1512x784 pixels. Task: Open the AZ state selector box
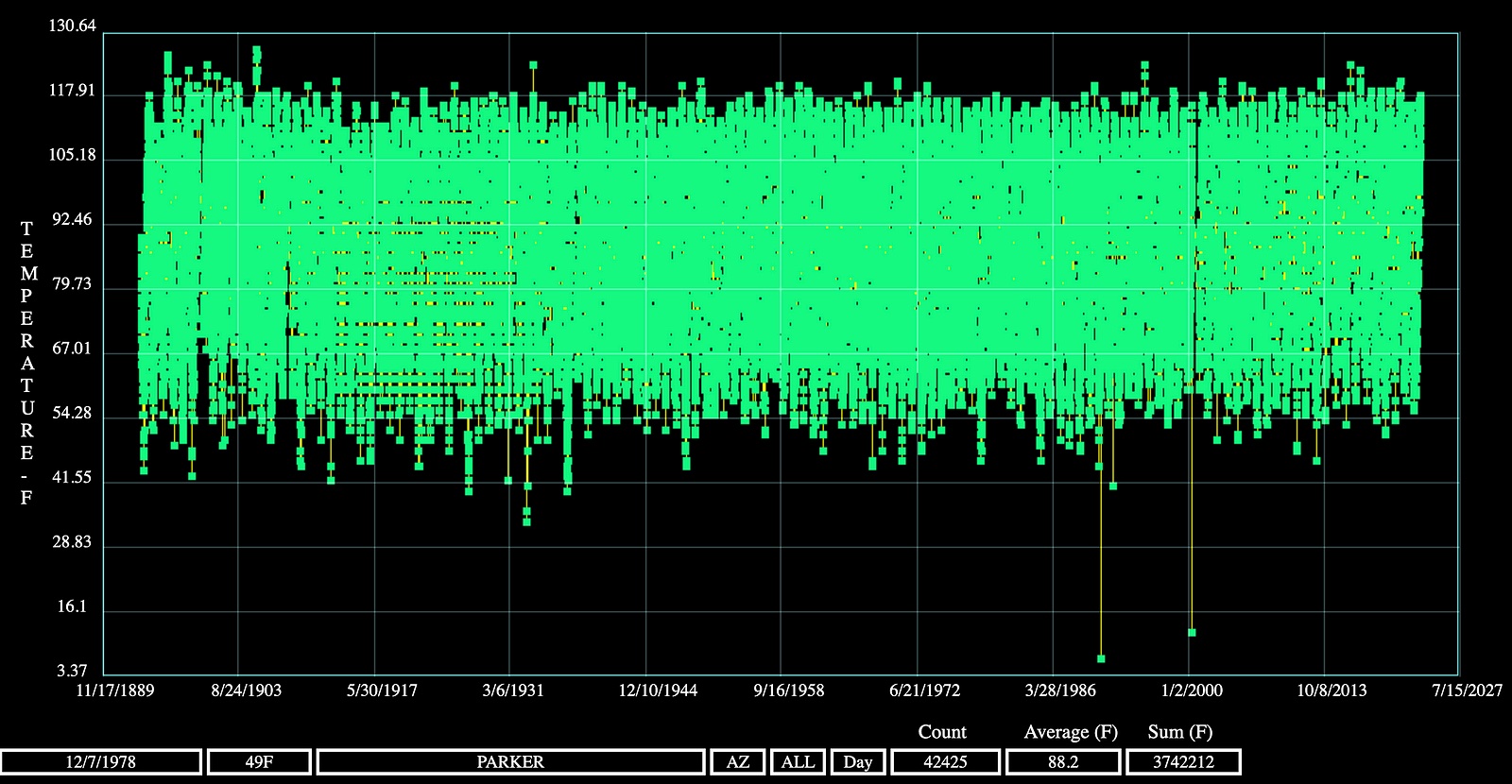[737, 762]
